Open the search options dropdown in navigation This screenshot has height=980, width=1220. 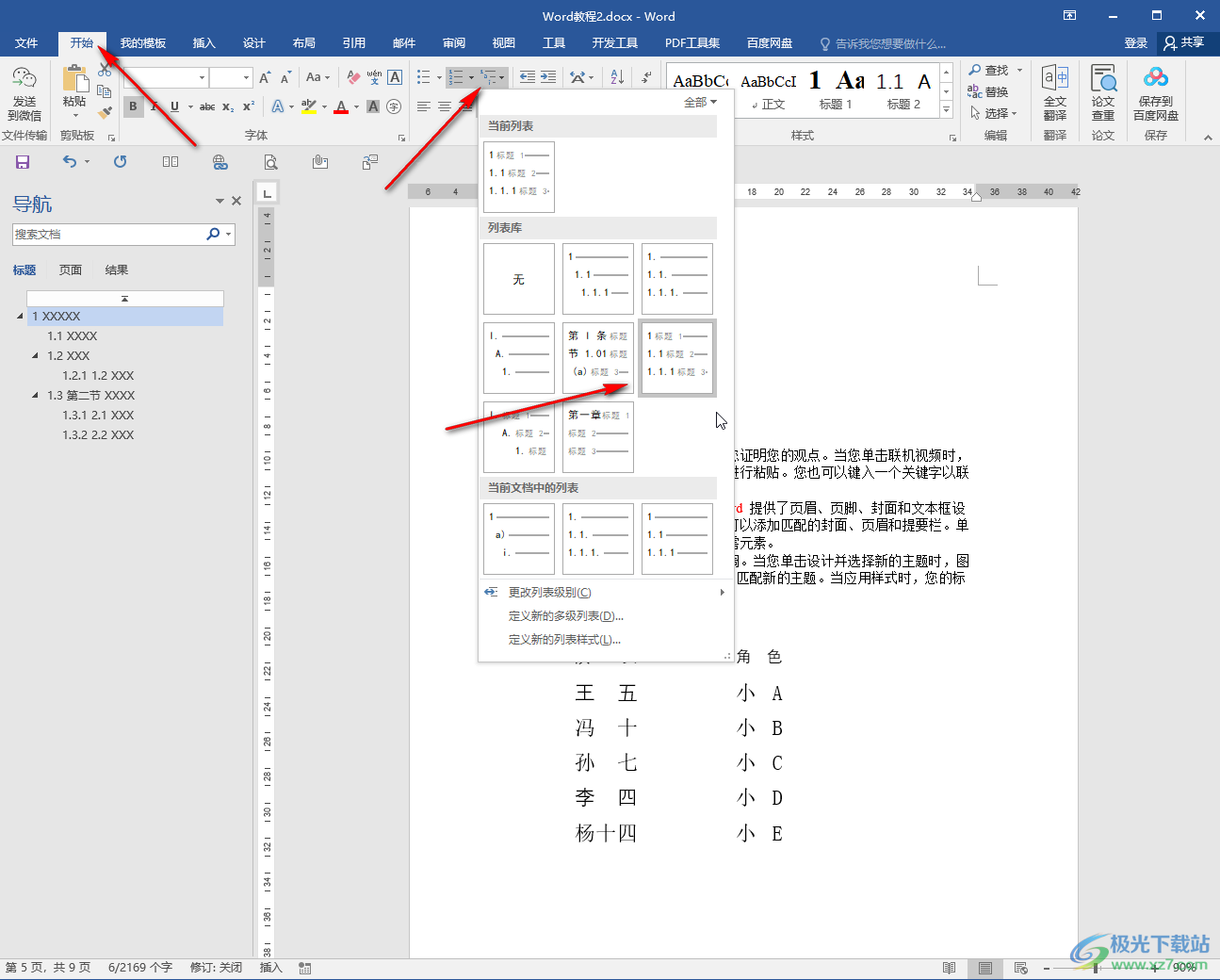click(229, 234)
